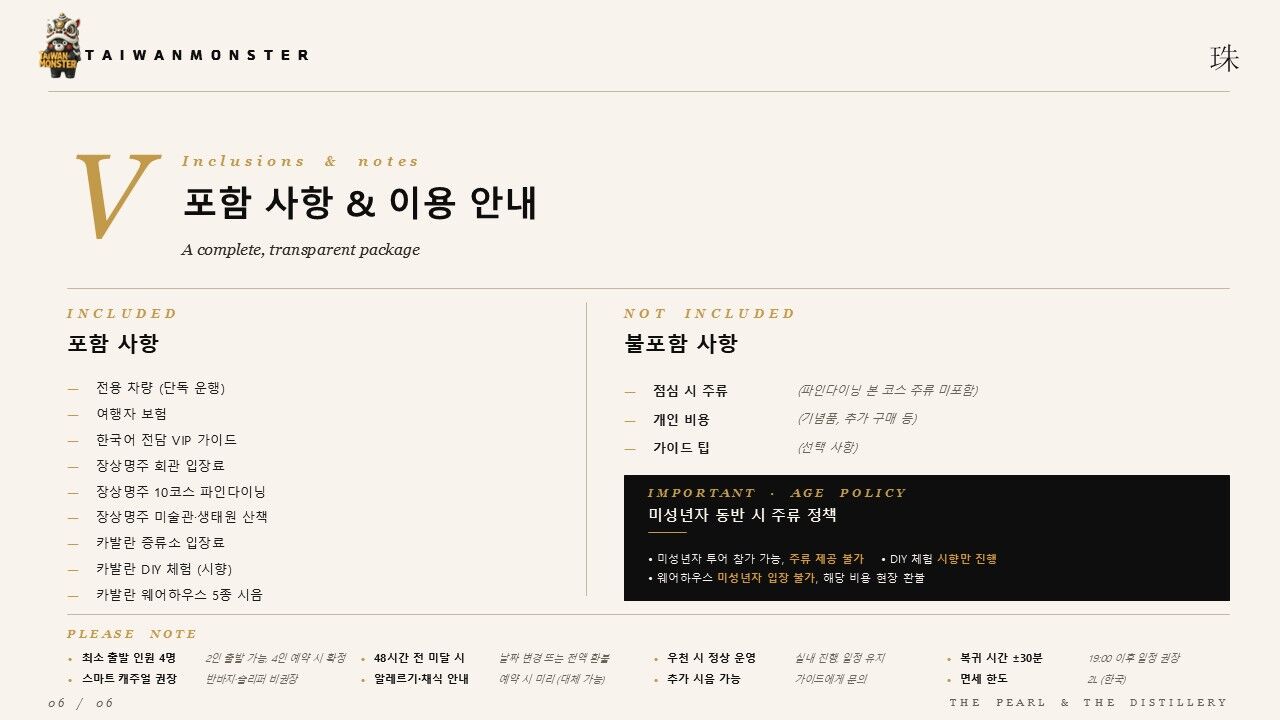Select the heading 포함 사항 & 이용 안내
The image size is (1280, 720).
click(x=360, y=203)
